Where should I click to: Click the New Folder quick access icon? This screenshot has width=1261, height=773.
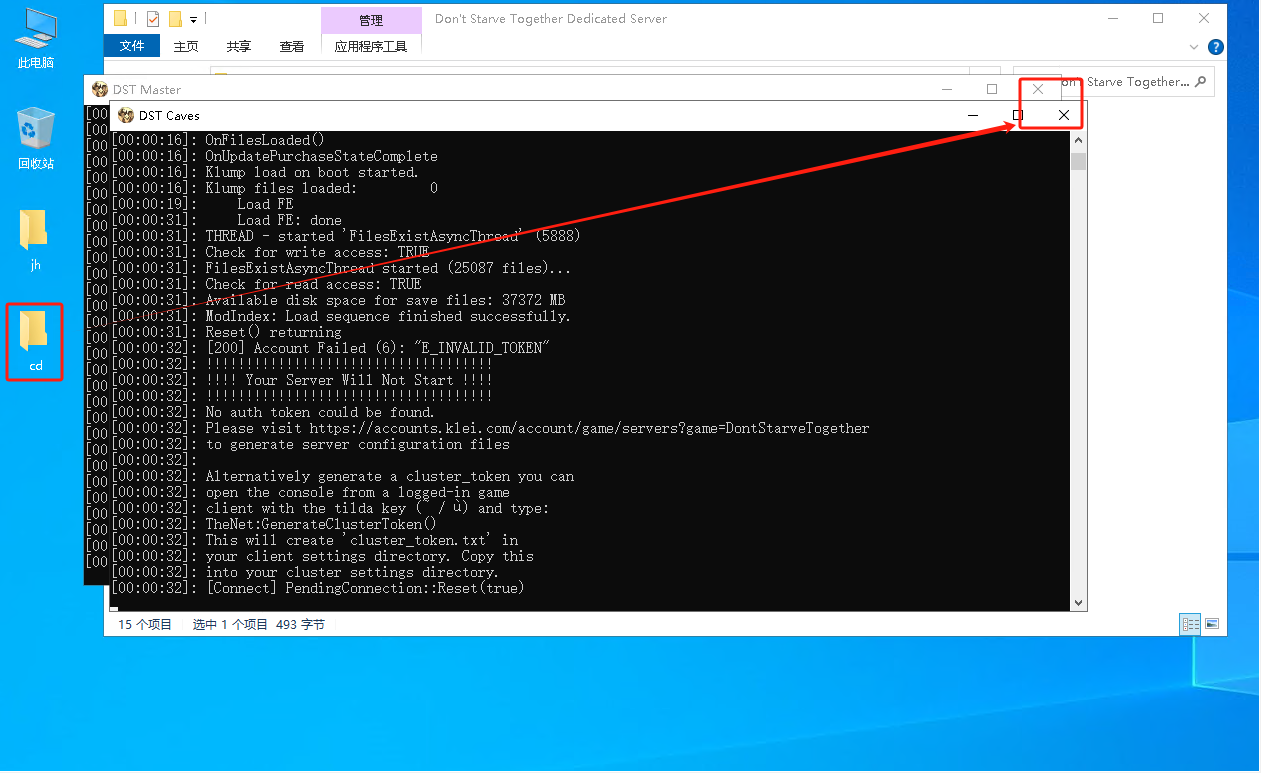point(175,18)
